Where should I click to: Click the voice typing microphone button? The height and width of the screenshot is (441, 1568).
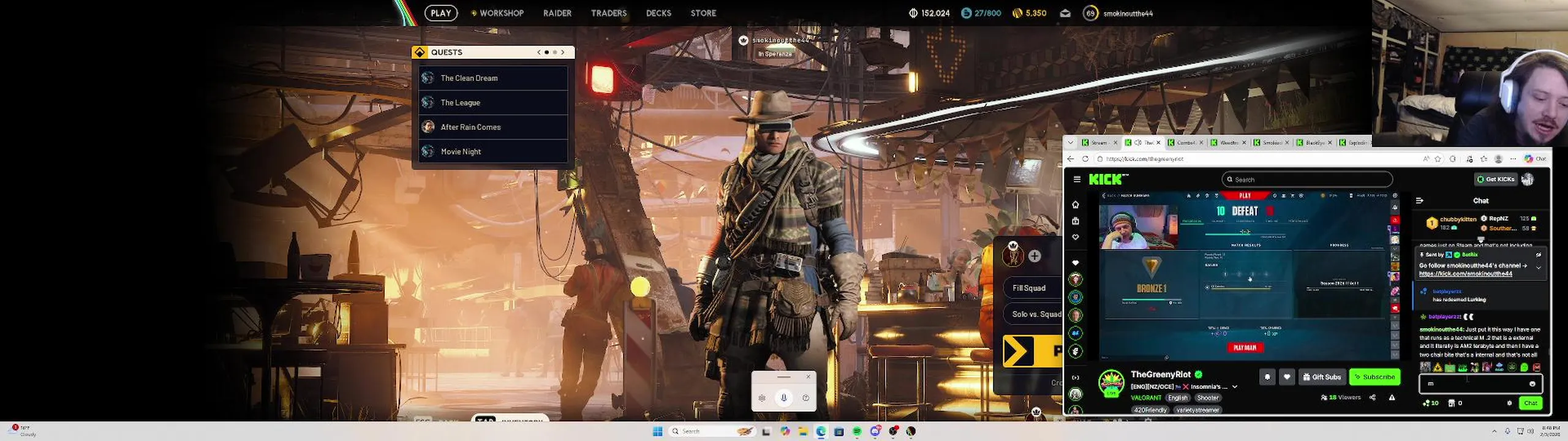[784, 398]
